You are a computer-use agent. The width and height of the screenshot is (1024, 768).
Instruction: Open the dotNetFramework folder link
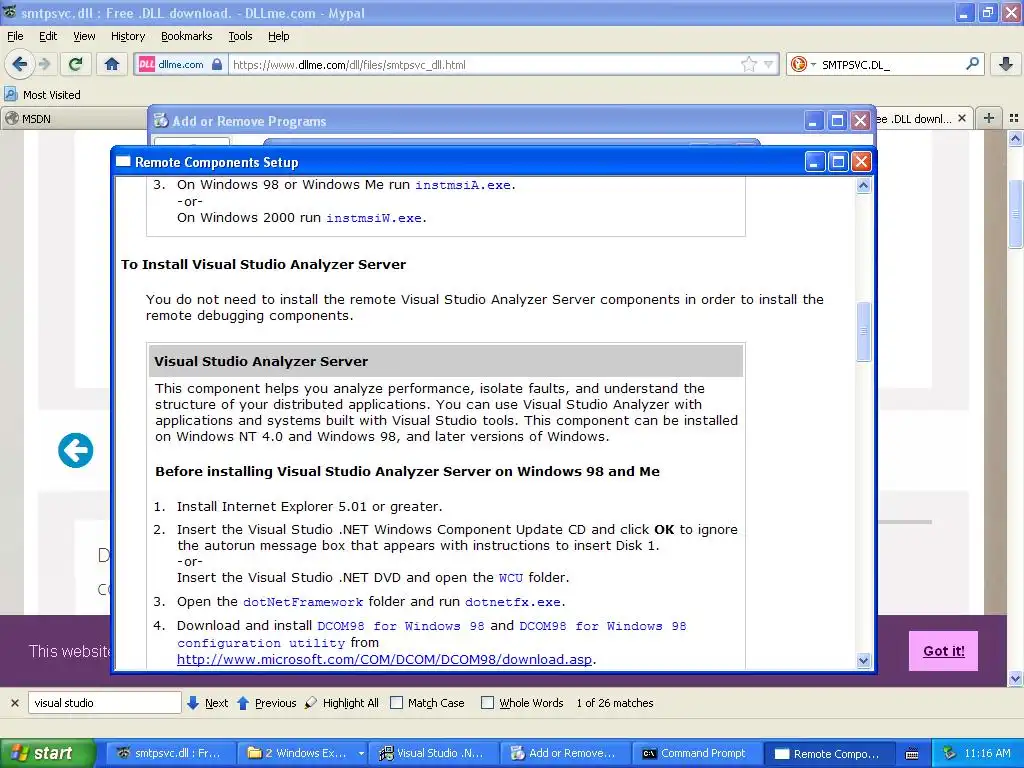(303, 602)
